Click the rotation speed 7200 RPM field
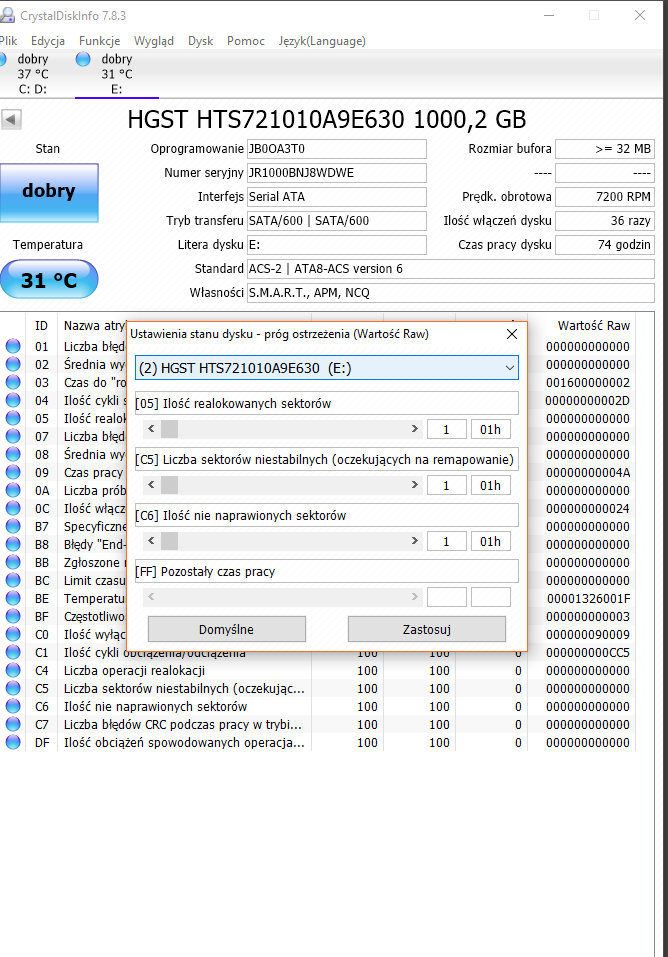 pos(604,197)
